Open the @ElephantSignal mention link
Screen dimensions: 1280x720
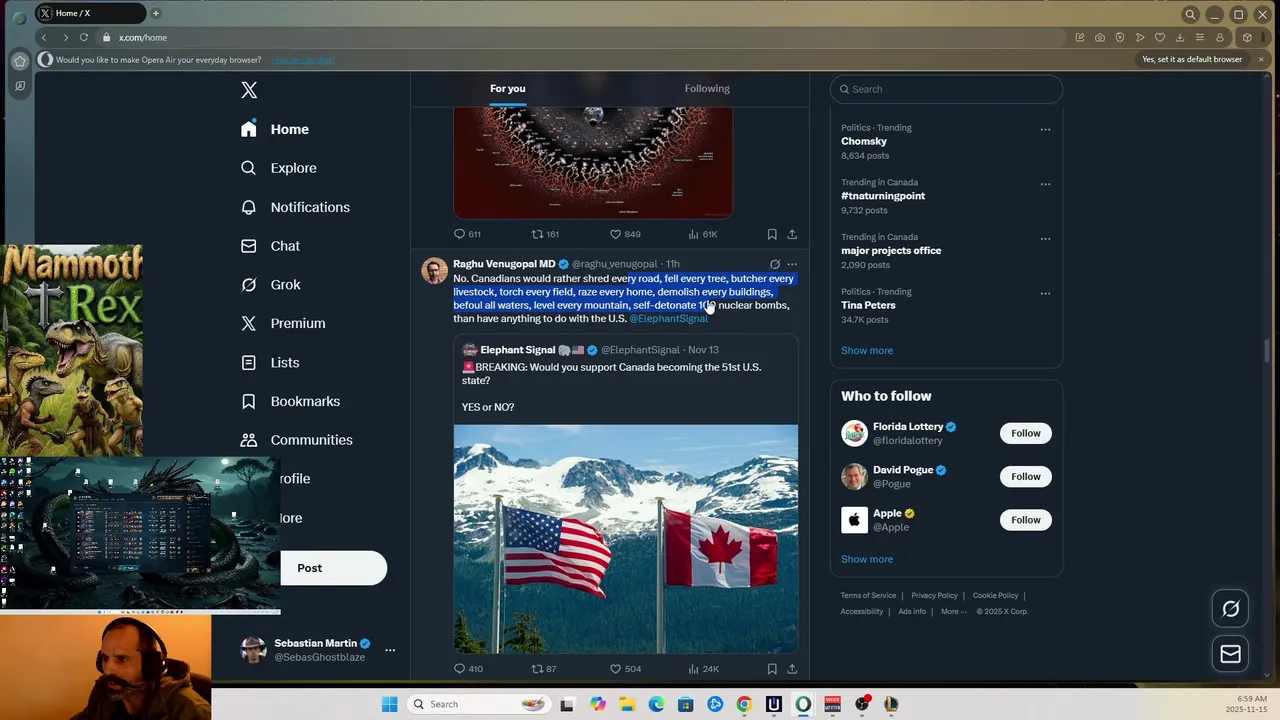click(668, 318)
